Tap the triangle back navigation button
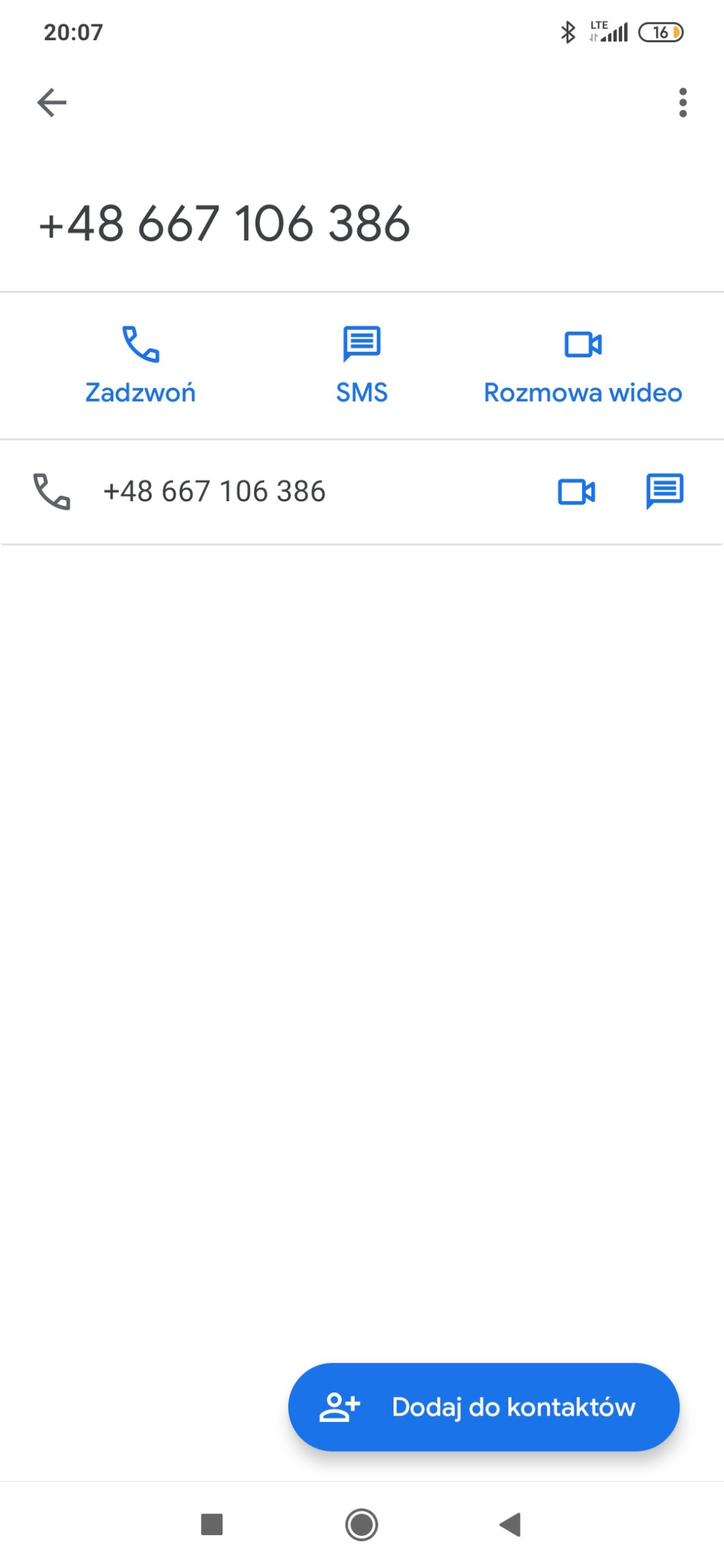Screen dimensions: 724x1568 tap(510, 1524)
